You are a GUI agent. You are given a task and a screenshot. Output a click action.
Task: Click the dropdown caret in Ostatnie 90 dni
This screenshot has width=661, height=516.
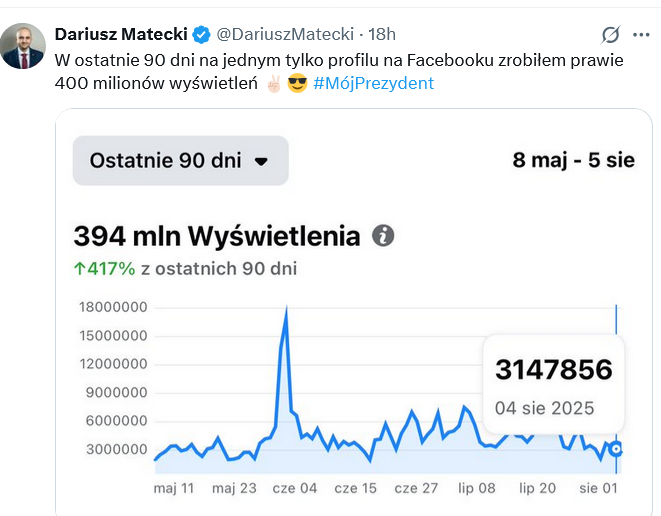click(261, 161)
